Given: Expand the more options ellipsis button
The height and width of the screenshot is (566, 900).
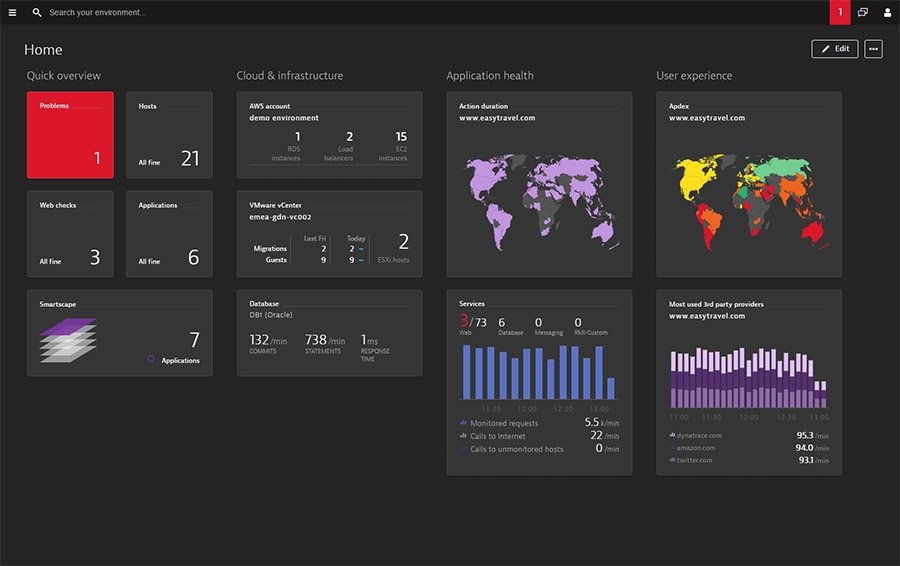Looking at the screenshot, I should pyautogui.click(x=873, y=49).
